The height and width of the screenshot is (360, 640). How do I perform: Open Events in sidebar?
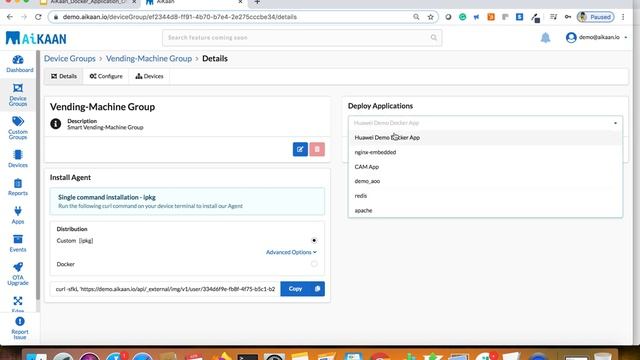tap(18, 243)
